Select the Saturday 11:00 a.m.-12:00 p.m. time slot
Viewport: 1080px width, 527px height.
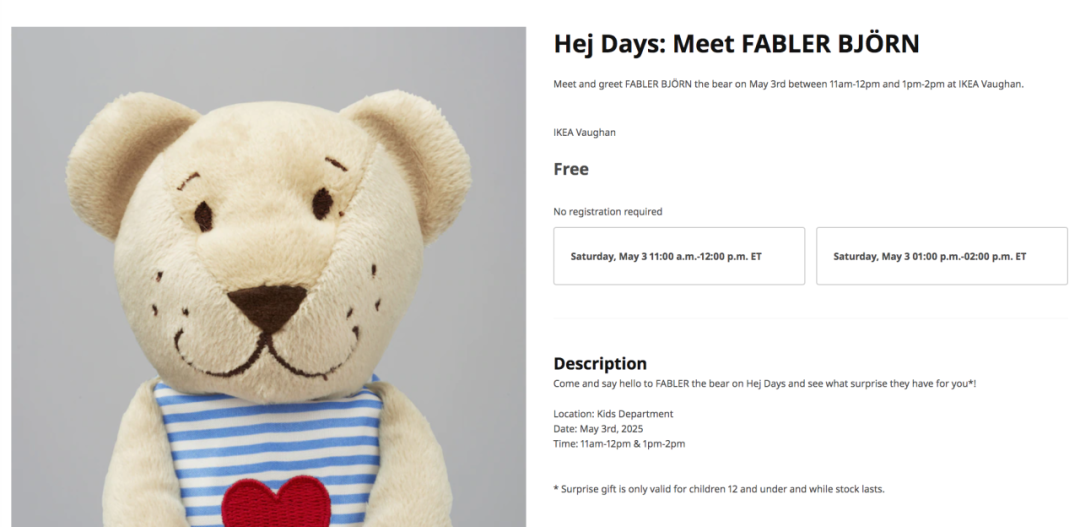click(x=678, y=256)
